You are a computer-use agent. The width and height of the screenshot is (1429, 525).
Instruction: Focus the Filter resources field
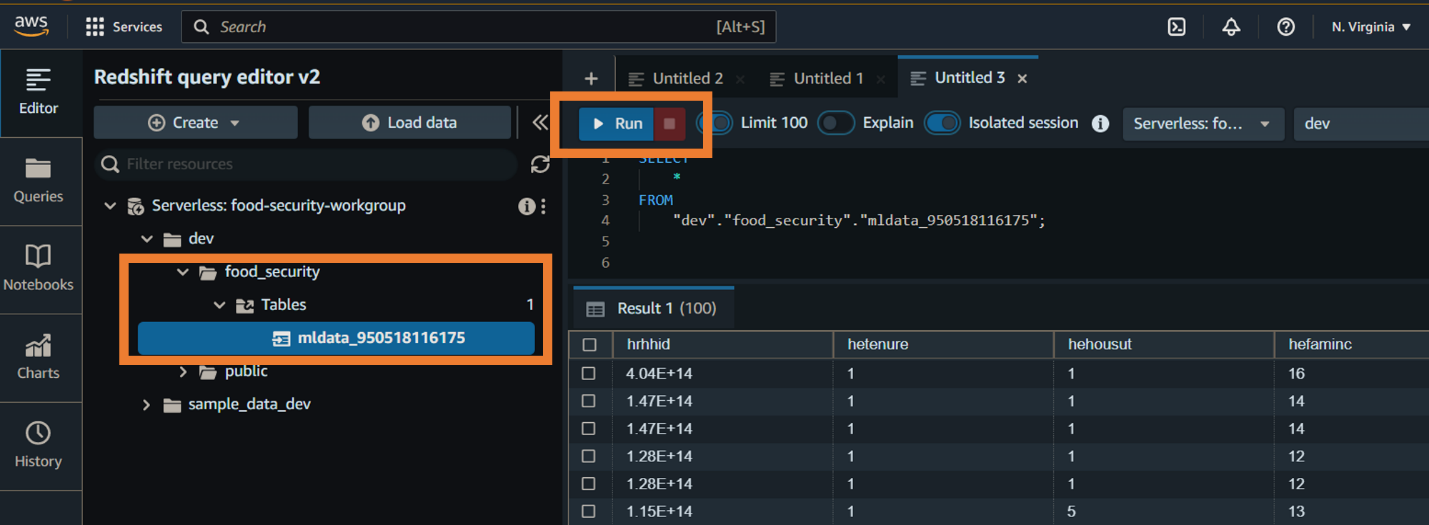coord(306,164)
